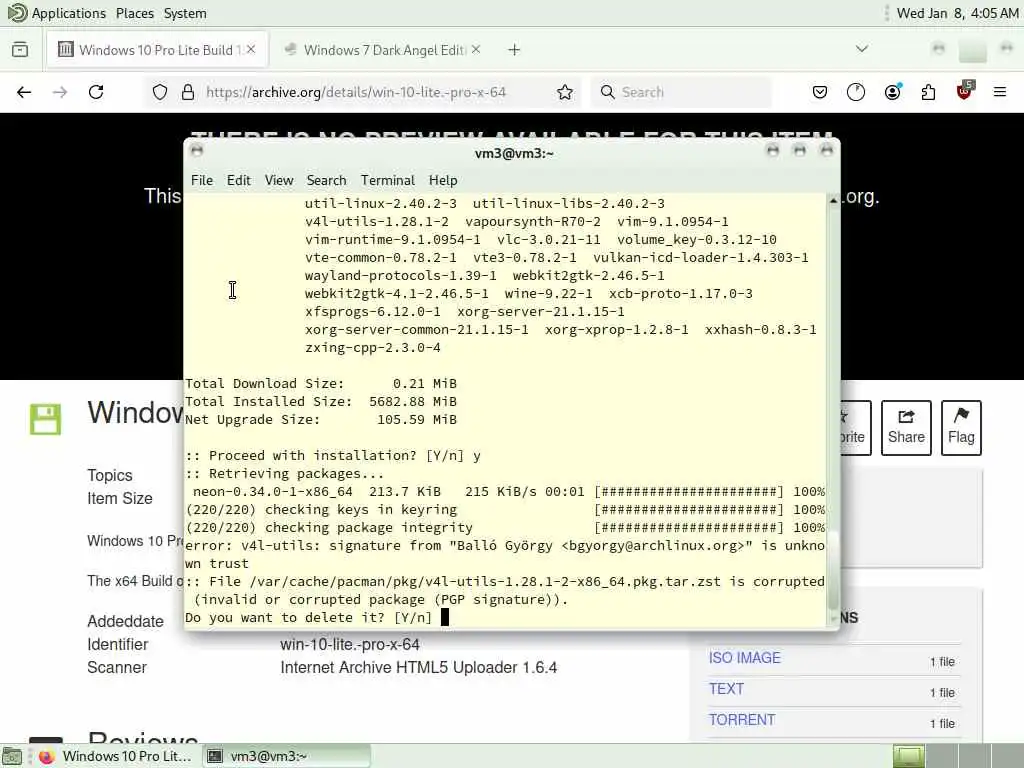Click the clock showing Wed Jan 8
This screenshot has width=1024, height=768.
(x=957, y=13)
